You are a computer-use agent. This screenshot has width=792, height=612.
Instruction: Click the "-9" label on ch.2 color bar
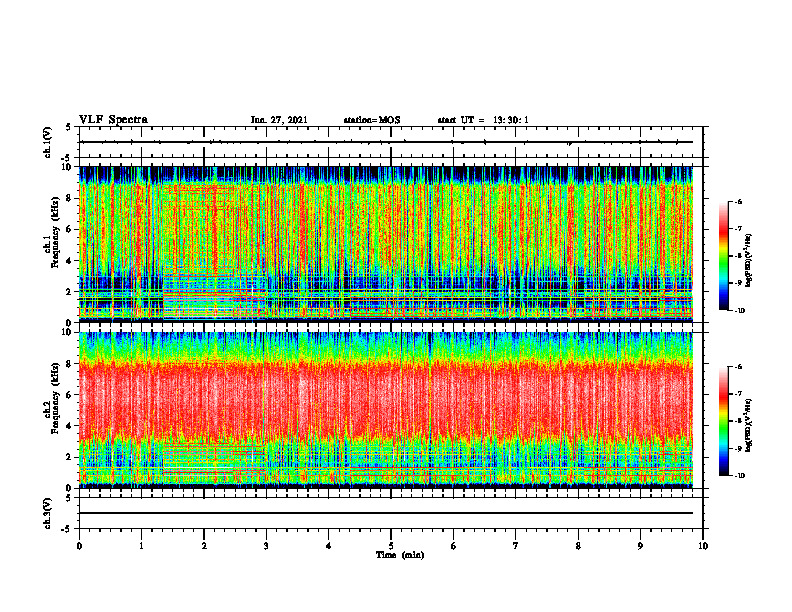coord(738,448)
